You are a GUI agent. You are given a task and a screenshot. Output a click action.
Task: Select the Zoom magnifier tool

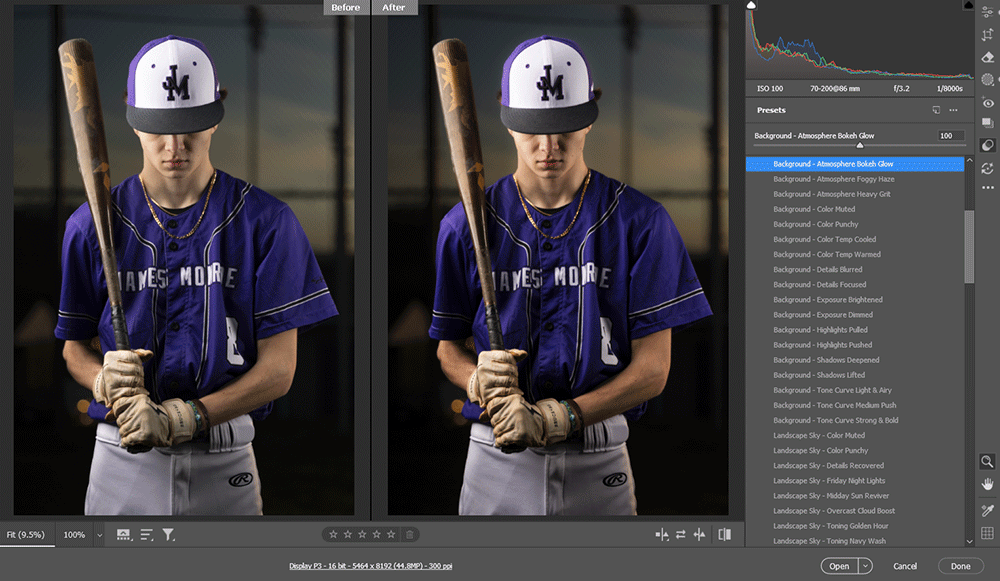988,460
